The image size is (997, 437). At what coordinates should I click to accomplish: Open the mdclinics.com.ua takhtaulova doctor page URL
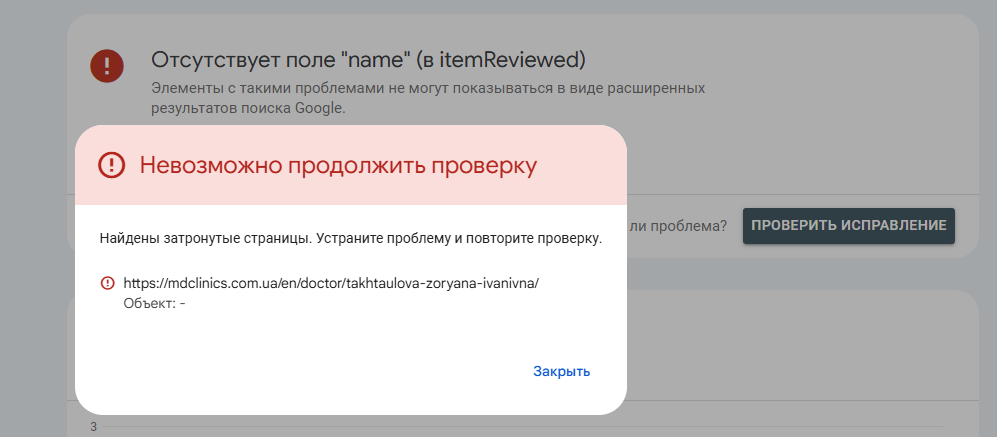[x=331, y=284]
